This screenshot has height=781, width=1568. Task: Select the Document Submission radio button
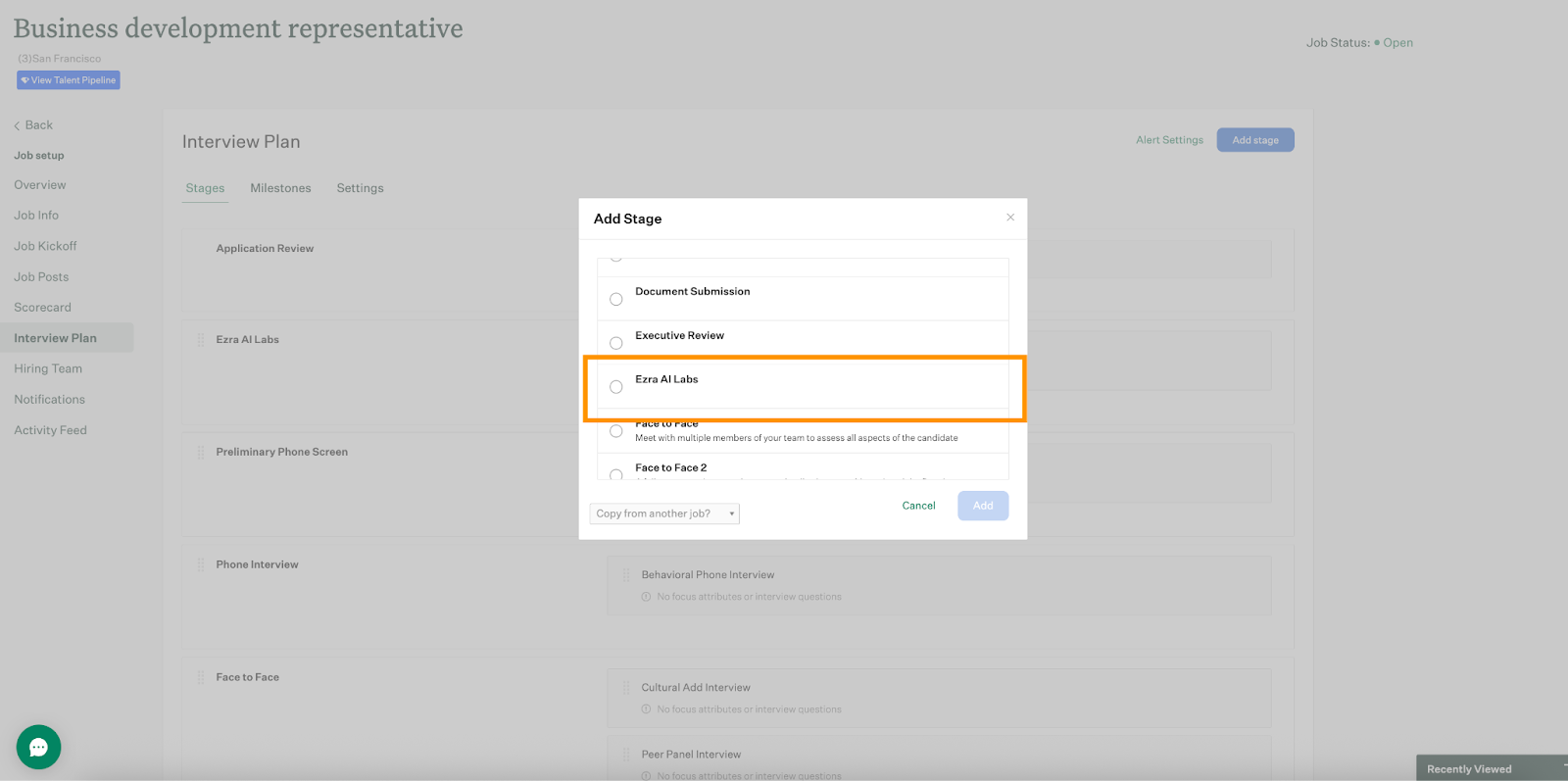point(616,299)
